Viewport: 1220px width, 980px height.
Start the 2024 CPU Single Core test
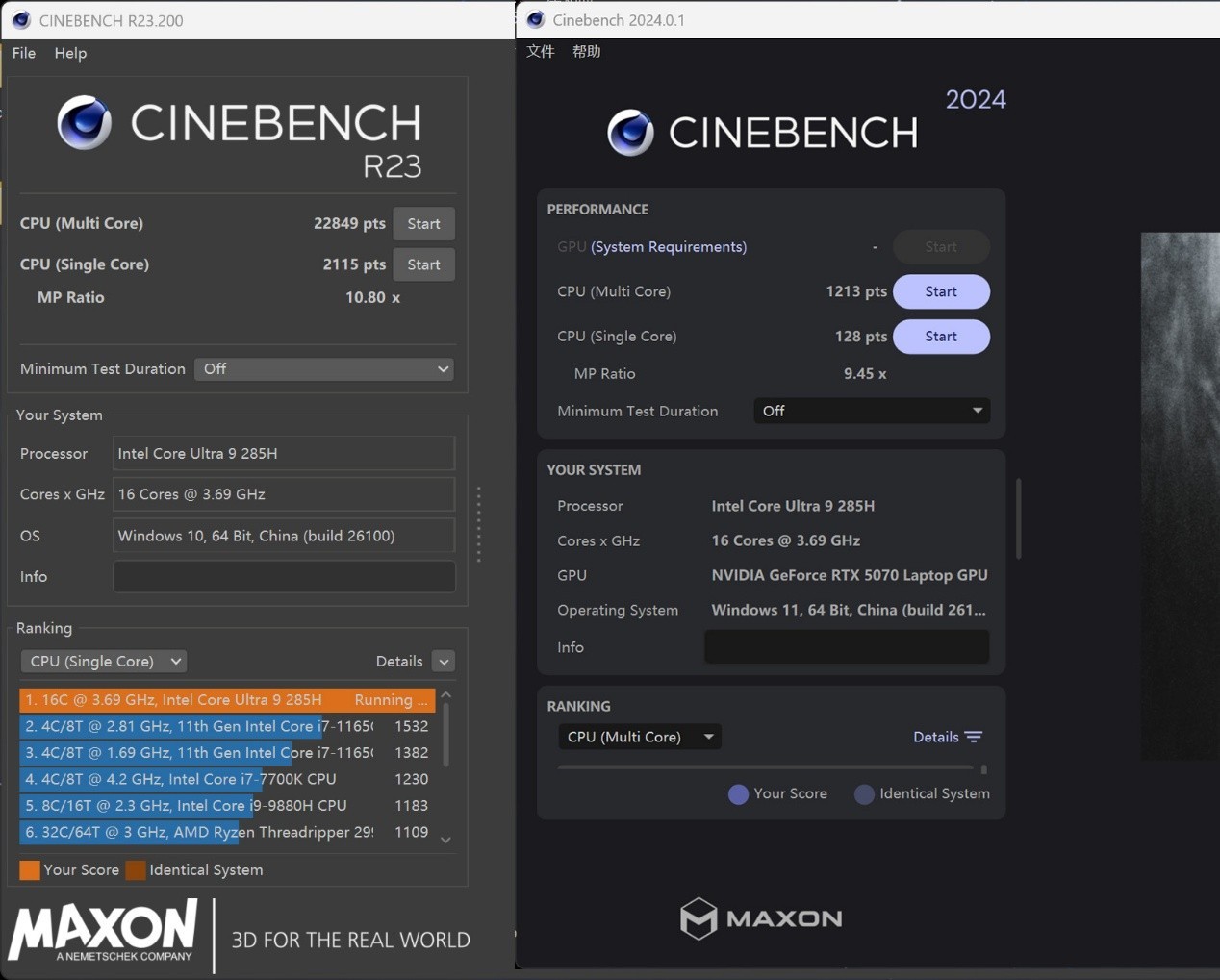[x=941, y=337]
